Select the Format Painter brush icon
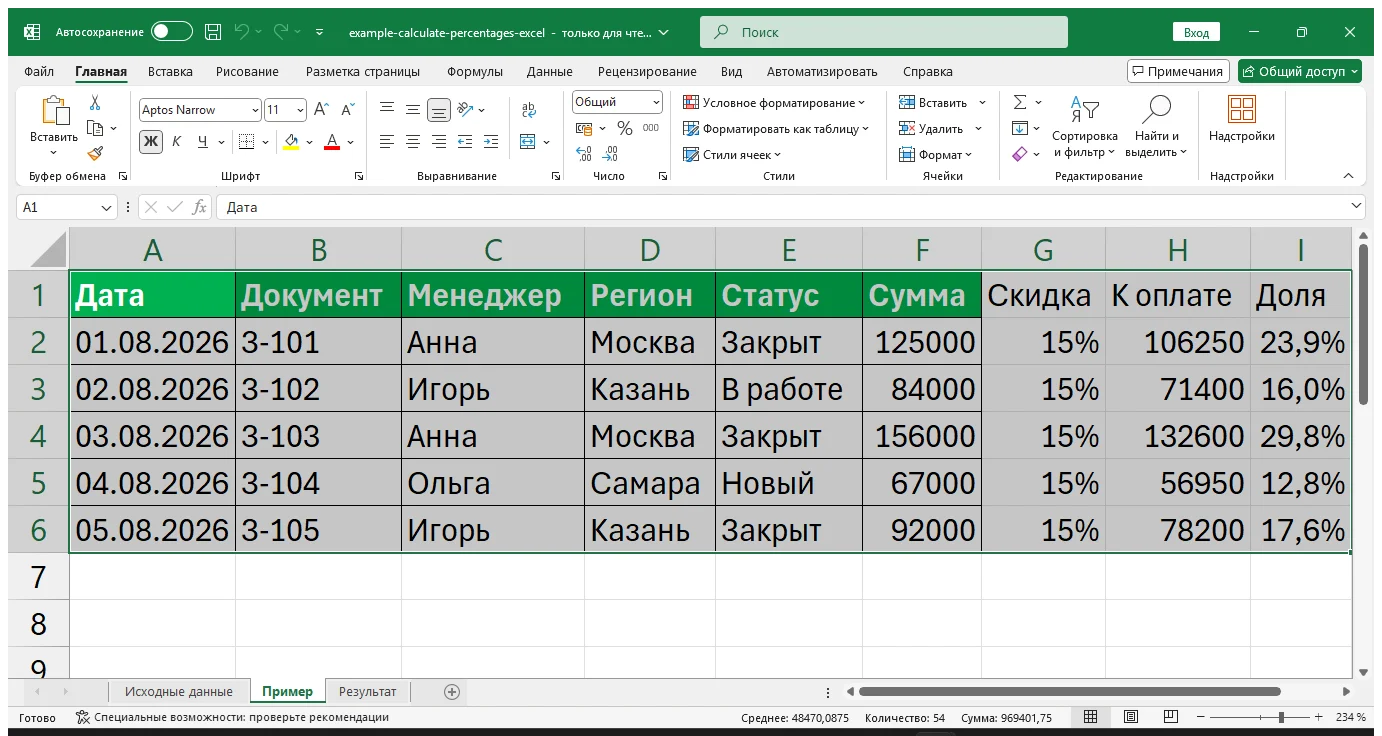 coord(95,153)
